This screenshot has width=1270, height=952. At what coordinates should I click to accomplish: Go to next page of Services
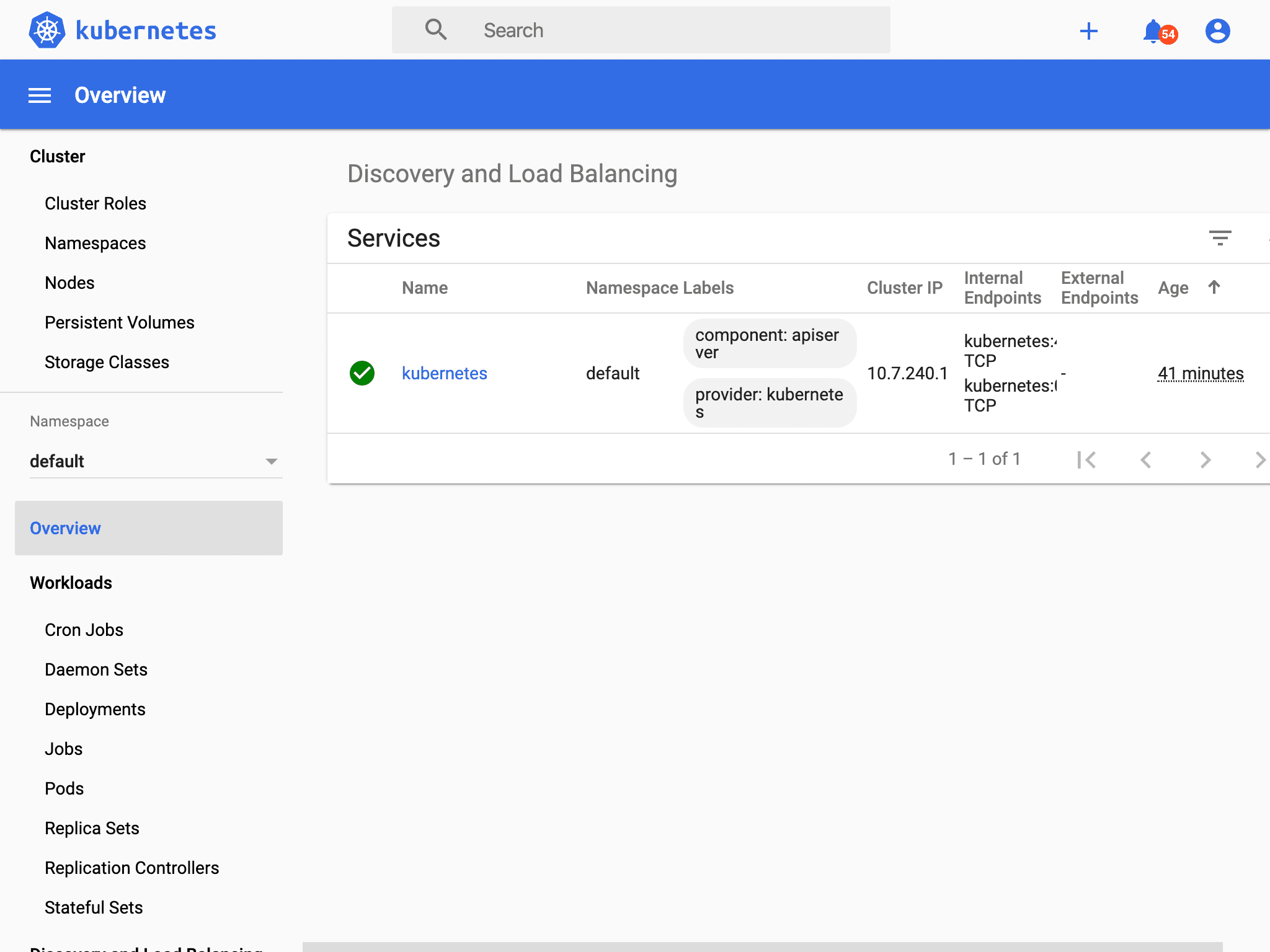tap(1206, 459)
